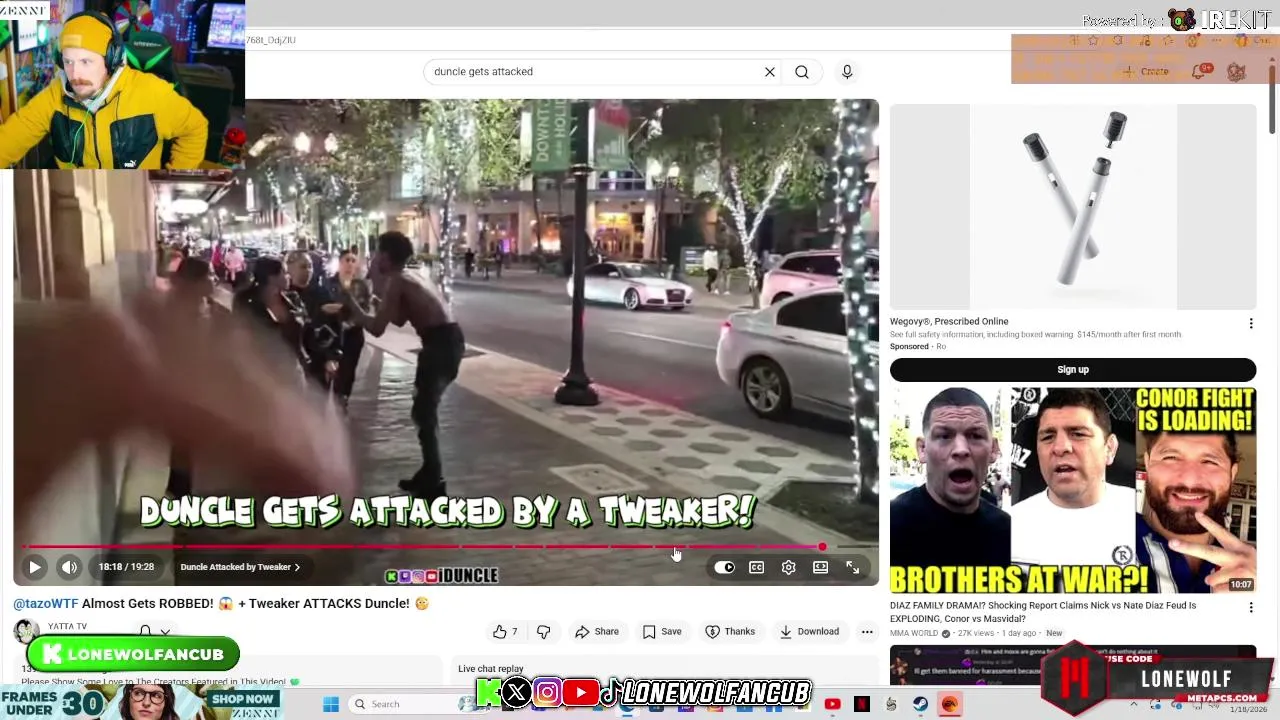Open the account avatar menu
The width and height of the screenshot is (1280, 720).
pyautogui.click(x=1237, y=72)
